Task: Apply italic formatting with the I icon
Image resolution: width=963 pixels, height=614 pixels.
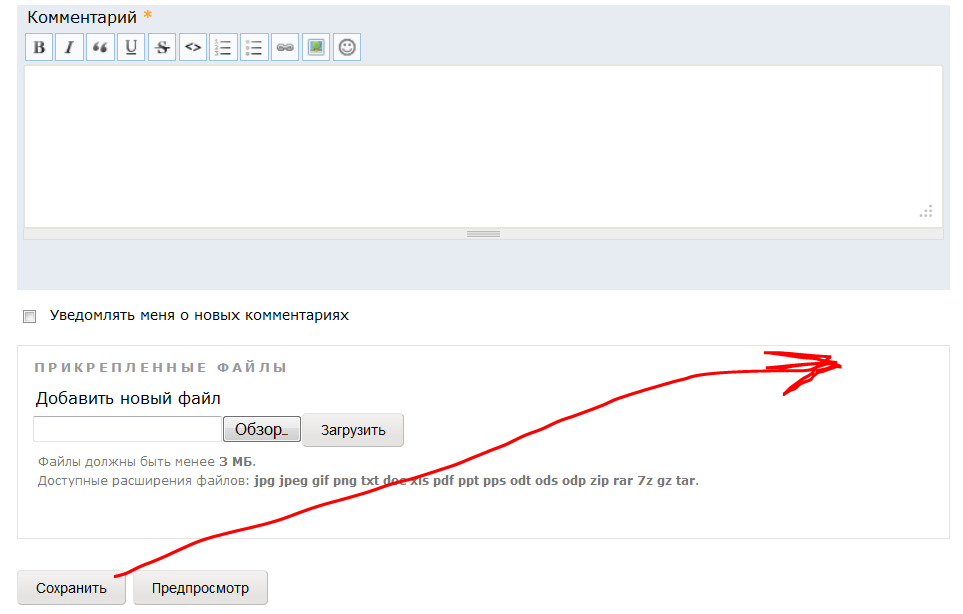Action: tap(69, 47)
